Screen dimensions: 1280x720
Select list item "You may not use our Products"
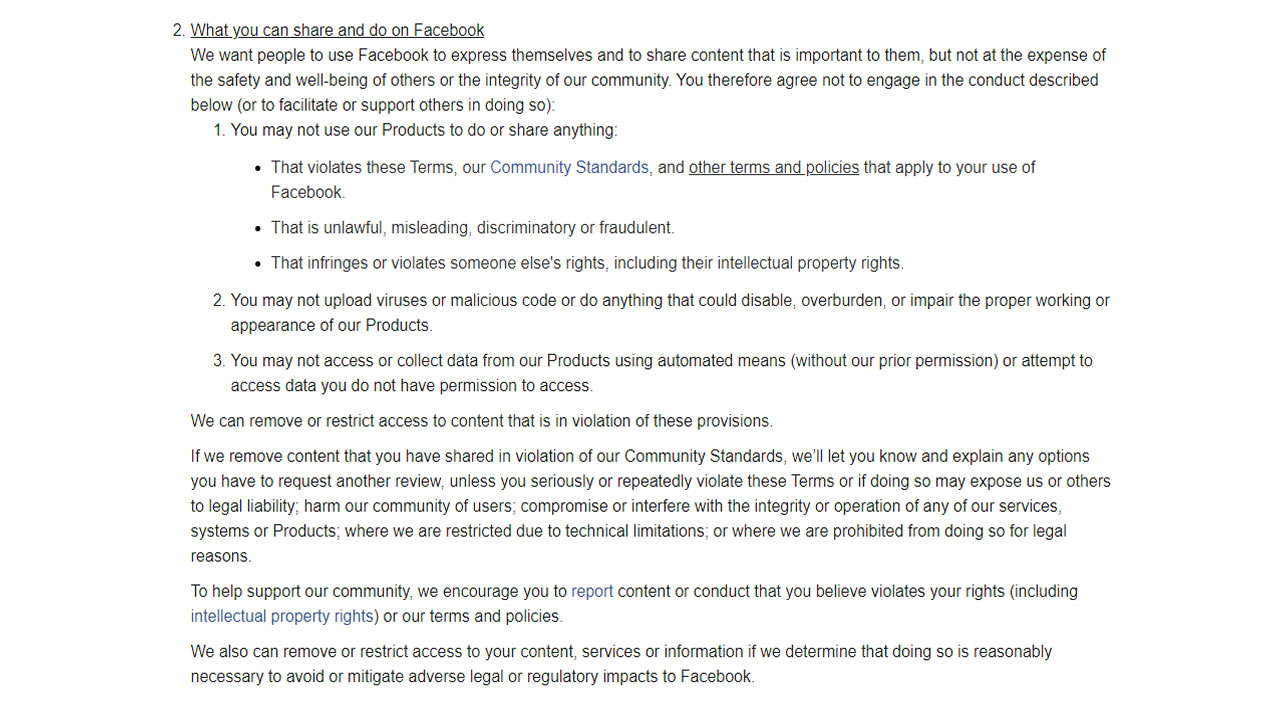(x=424, y=130)
